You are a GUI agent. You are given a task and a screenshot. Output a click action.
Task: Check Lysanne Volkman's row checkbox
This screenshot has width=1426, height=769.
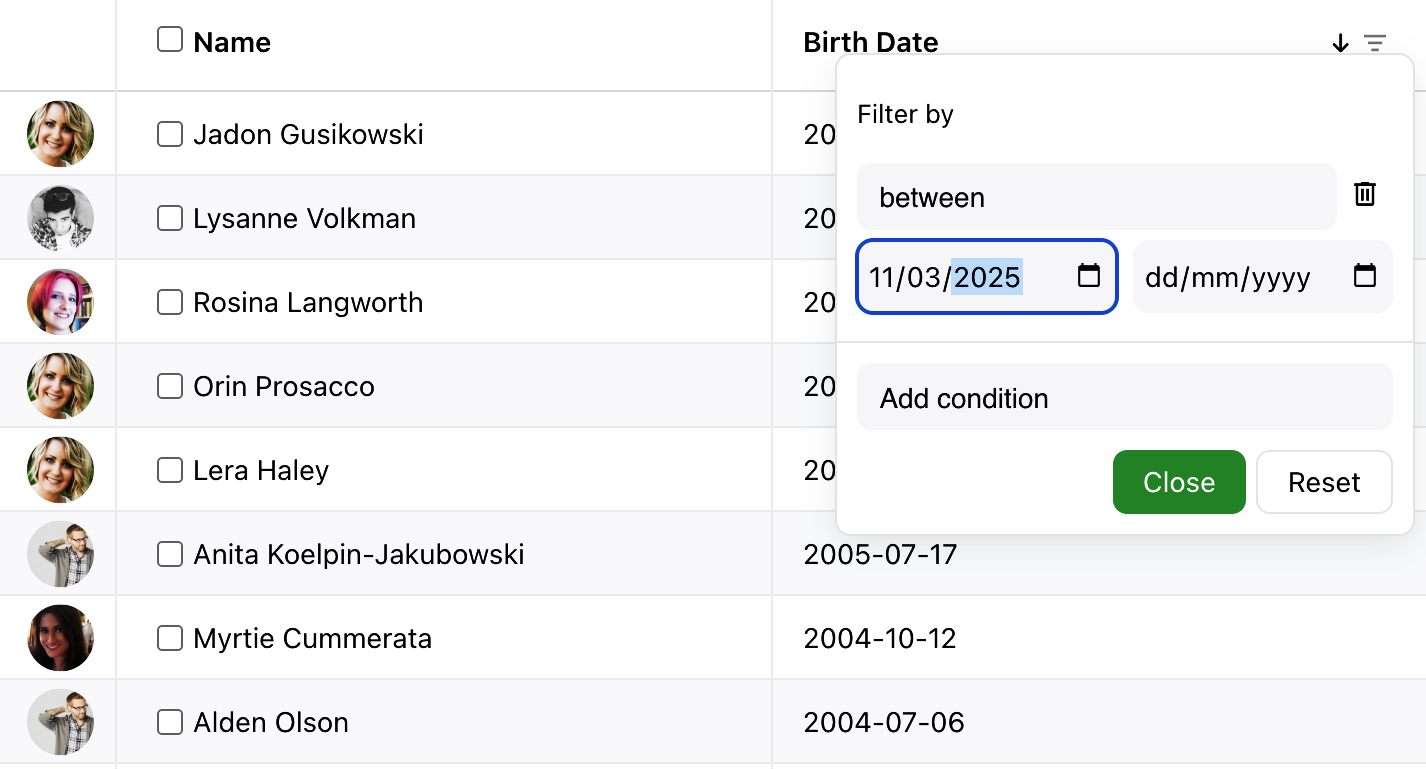click(x=169, y=217)
